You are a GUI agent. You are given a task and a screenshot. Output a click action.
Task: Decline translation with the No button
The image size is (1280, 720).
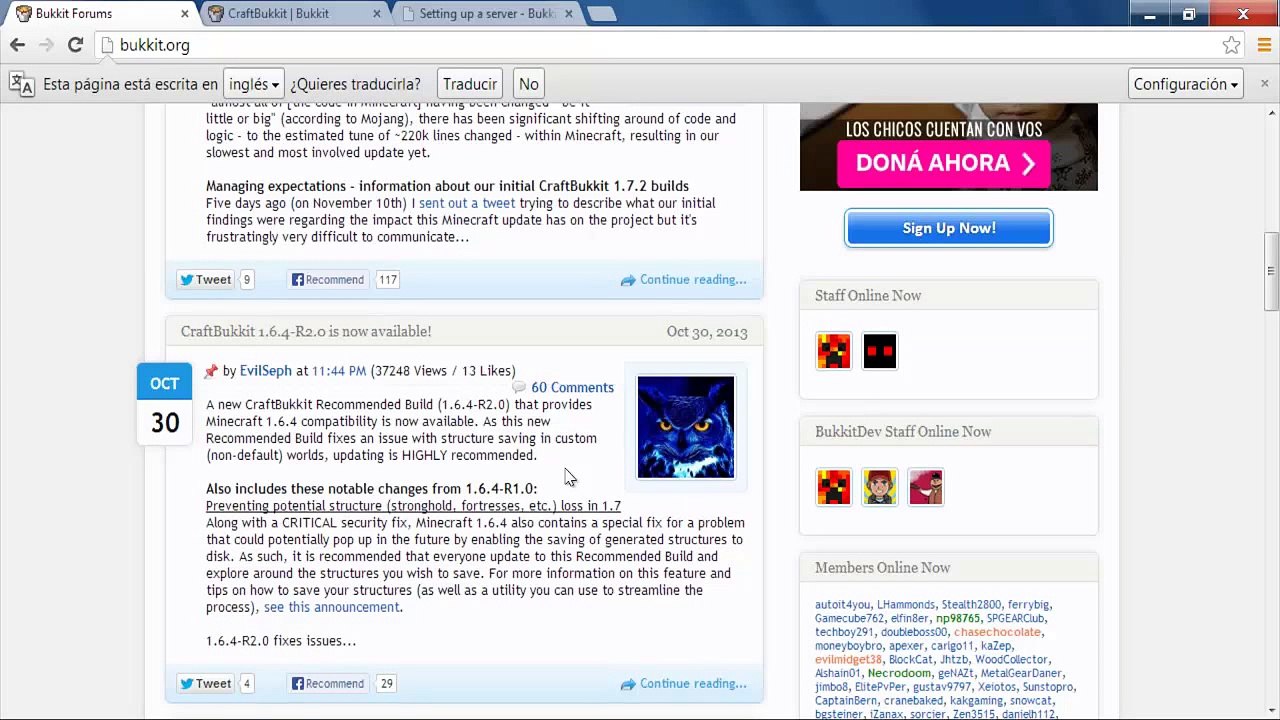click(x=529, y=84)
